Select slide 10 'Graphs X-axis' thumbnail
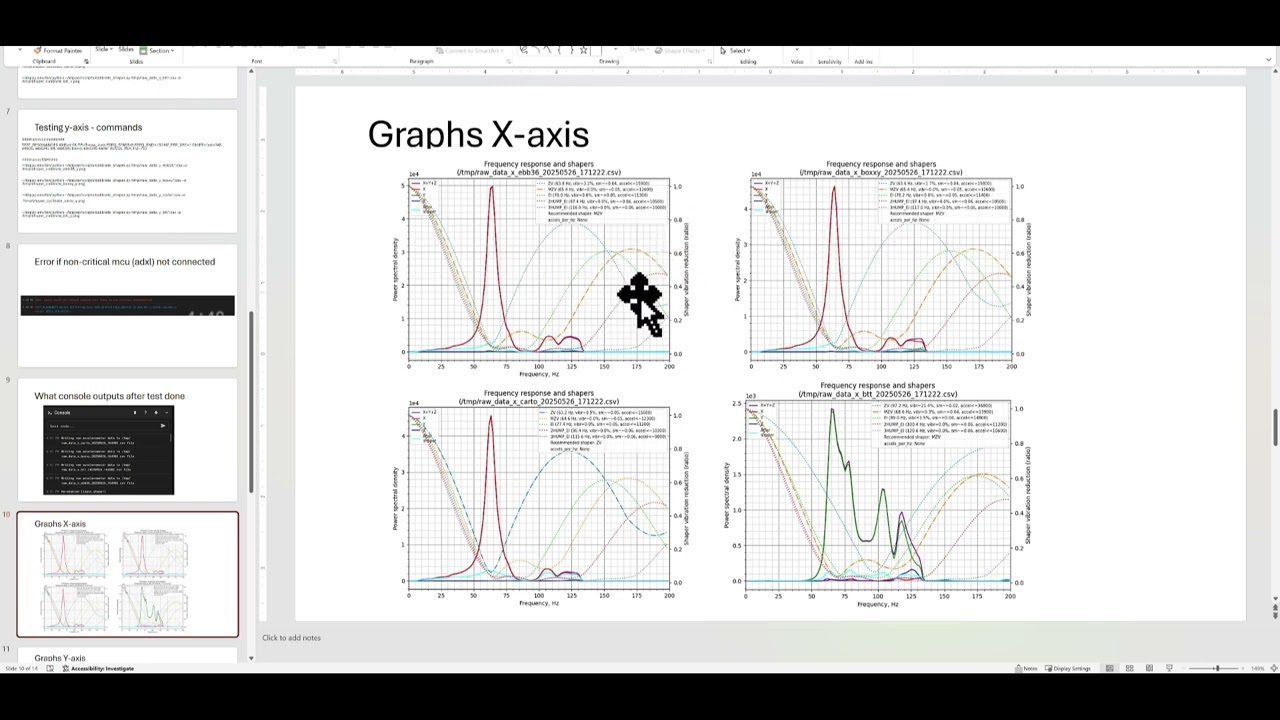This screenshot has width=1280, height=720. click(127, 574)
